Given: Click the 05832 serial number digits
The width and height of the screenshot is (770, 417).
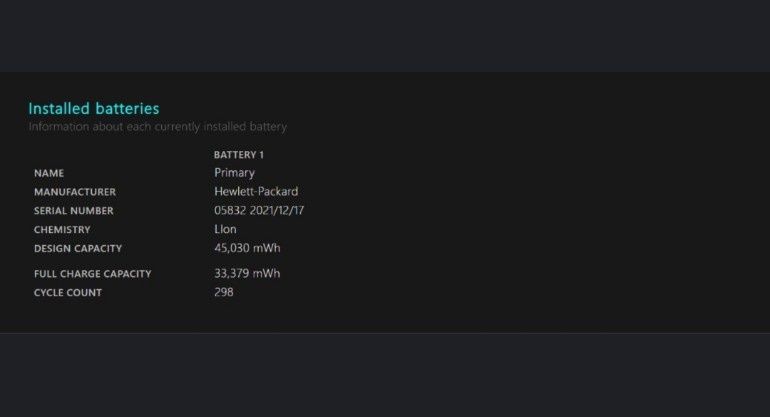Looking at the screenshot, I should (x=230, y=210).
